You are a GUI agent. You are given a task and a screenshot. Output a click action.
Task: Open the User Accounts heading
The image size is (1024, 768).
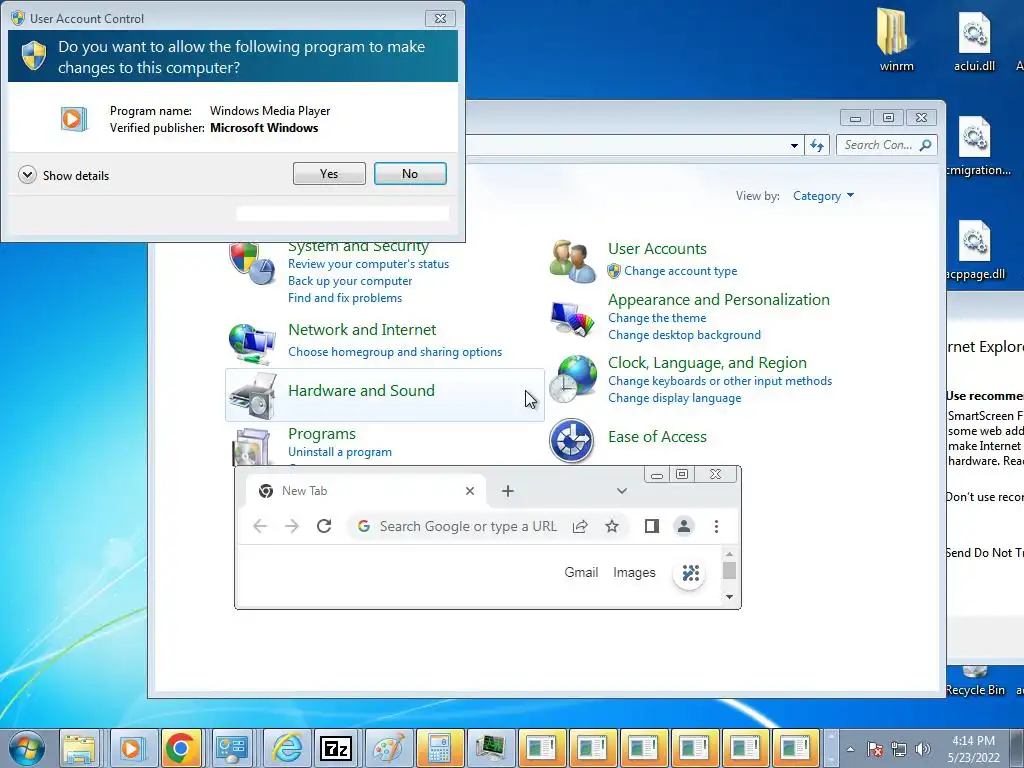tap(657, 249)
